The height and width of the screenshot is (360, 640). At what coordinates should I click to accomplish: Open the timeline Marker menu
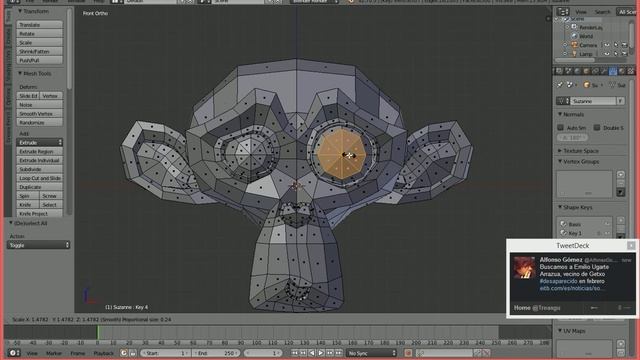tap(54, 353)
